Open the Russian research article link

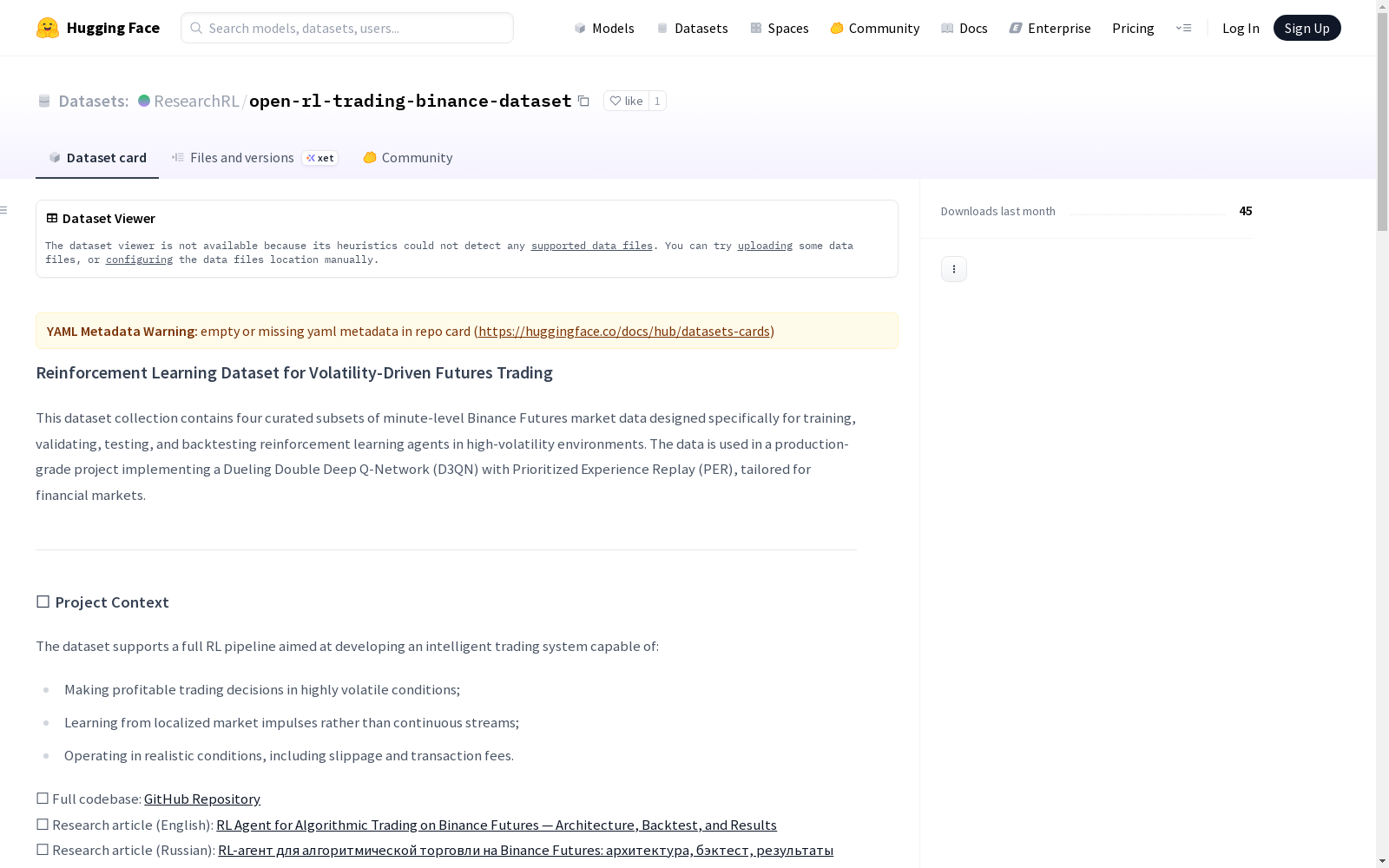525,850
